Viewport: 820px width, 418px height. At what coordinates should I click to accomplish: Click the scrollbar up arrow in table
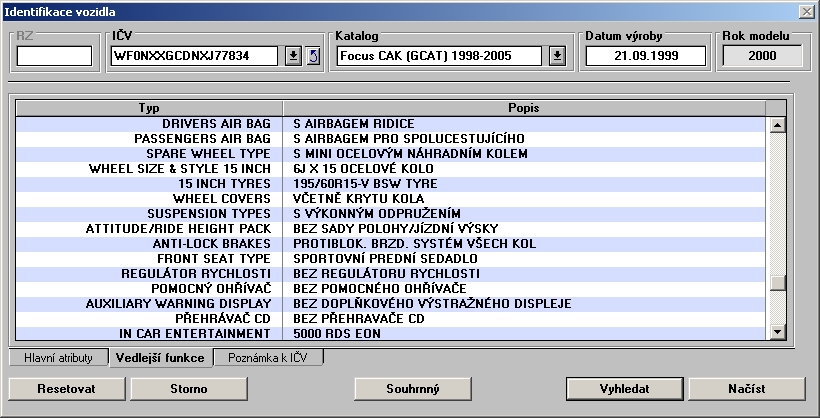point(776,125)
